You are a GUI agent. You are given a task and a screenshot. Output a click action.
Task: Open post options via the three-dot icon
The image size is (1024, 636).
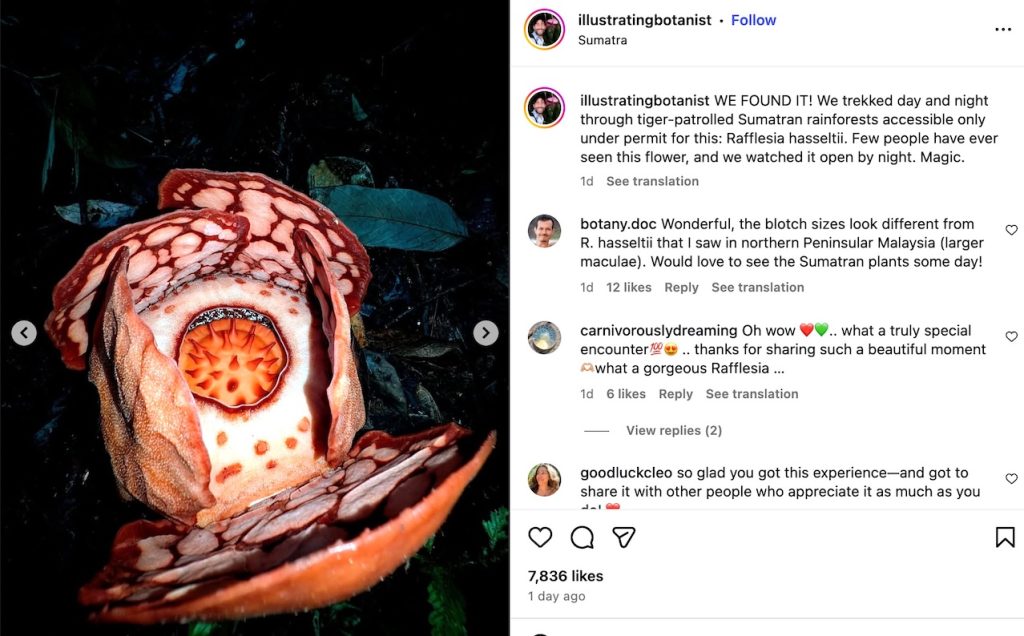[x=1003, y=29]
